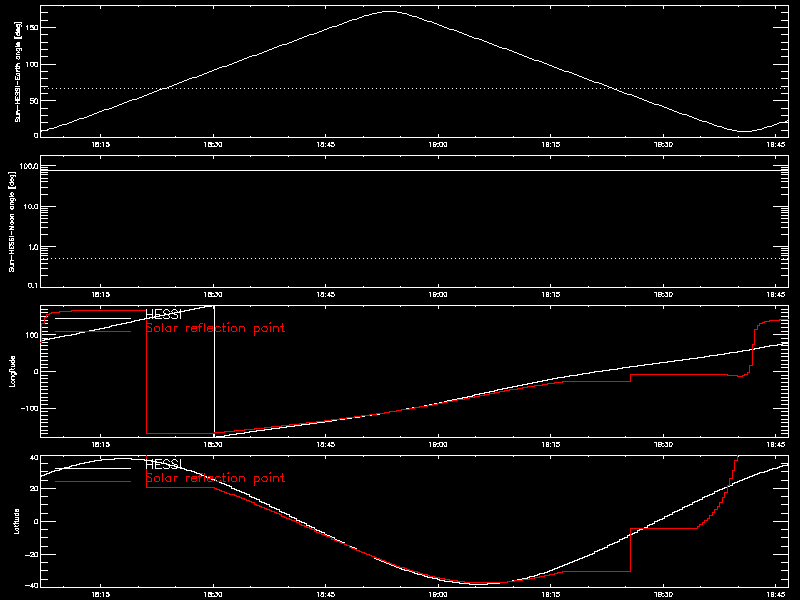The height and width of the screenshot is (600, 800).
Task: Click the peak of the Sun-HESSI-Earth angle curve
Action: pos(389,11)
